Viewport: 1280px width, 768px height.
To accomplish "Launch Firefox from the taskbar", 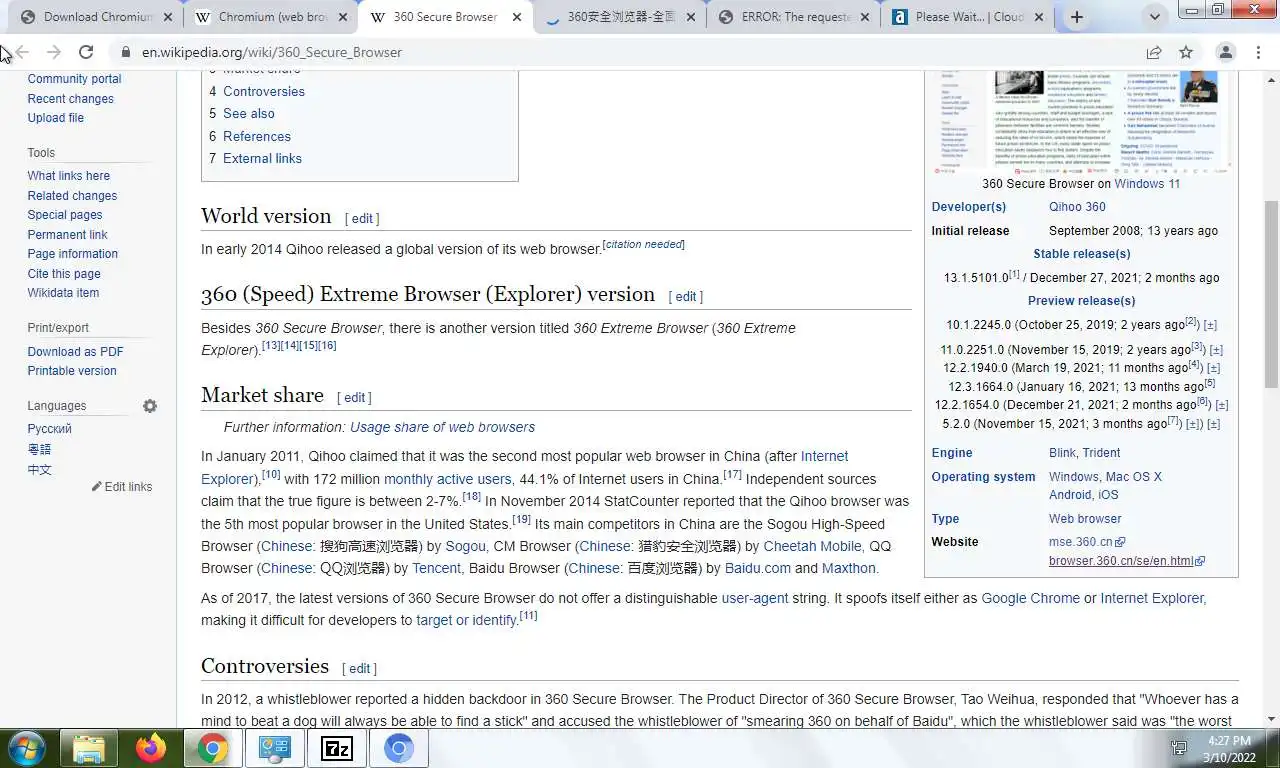I will tap(151, 748).
